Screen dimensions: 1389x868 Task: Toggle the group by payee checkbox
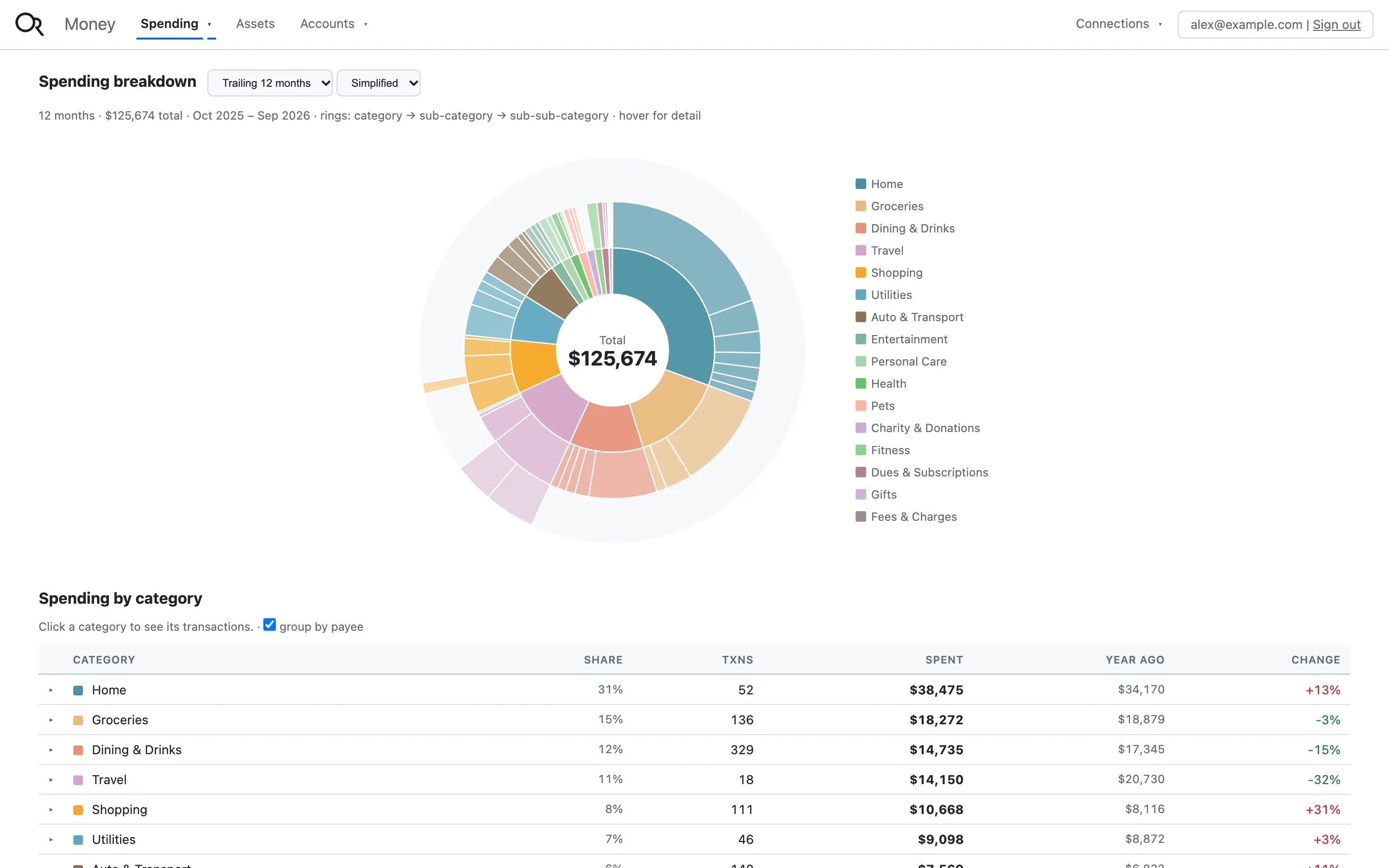(x=270, y=624)
